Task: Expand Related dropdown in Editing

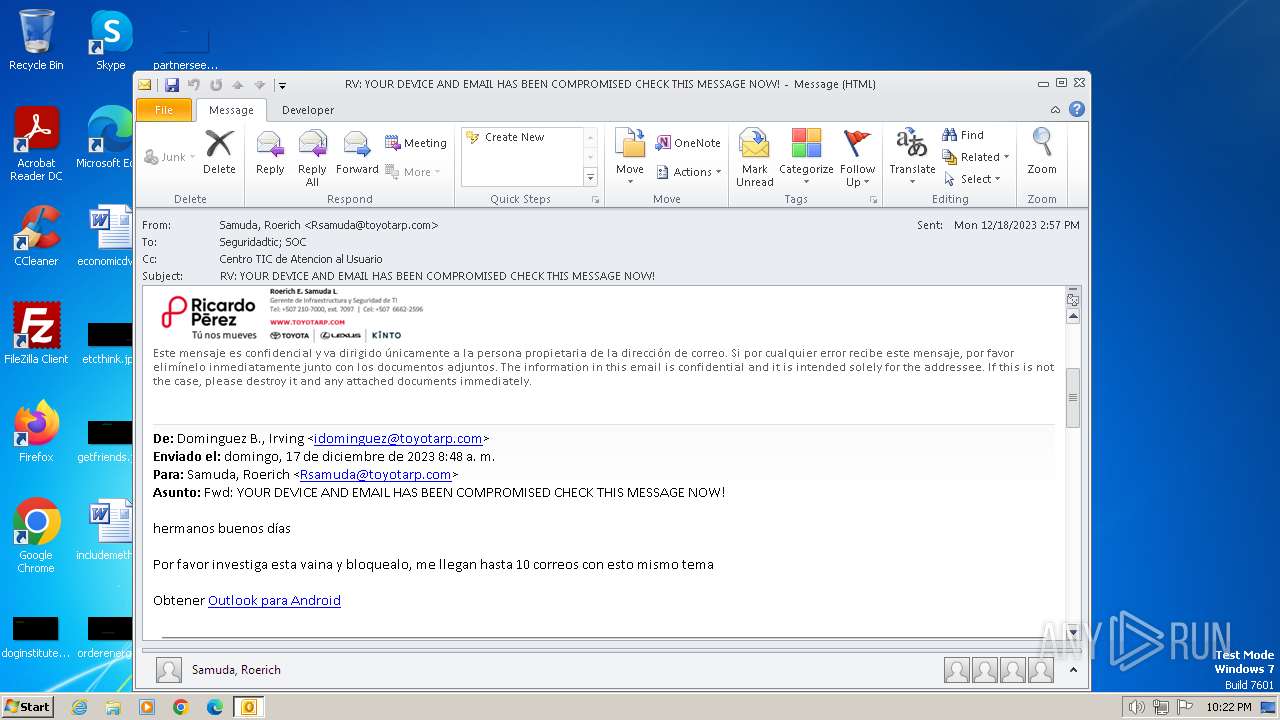Action: 975,157
